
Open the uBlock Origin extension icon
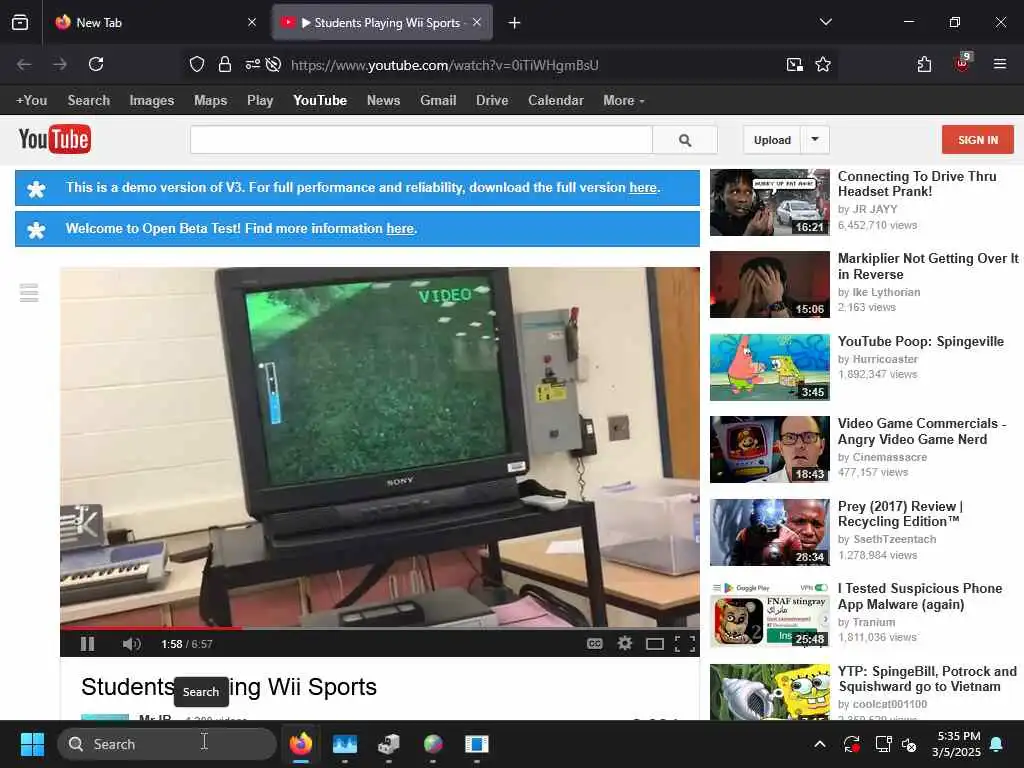tap(963, 63)
